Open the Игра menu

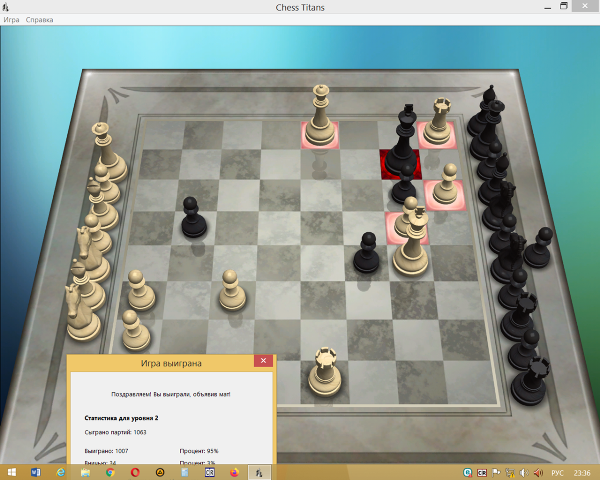tap(11, 19)
